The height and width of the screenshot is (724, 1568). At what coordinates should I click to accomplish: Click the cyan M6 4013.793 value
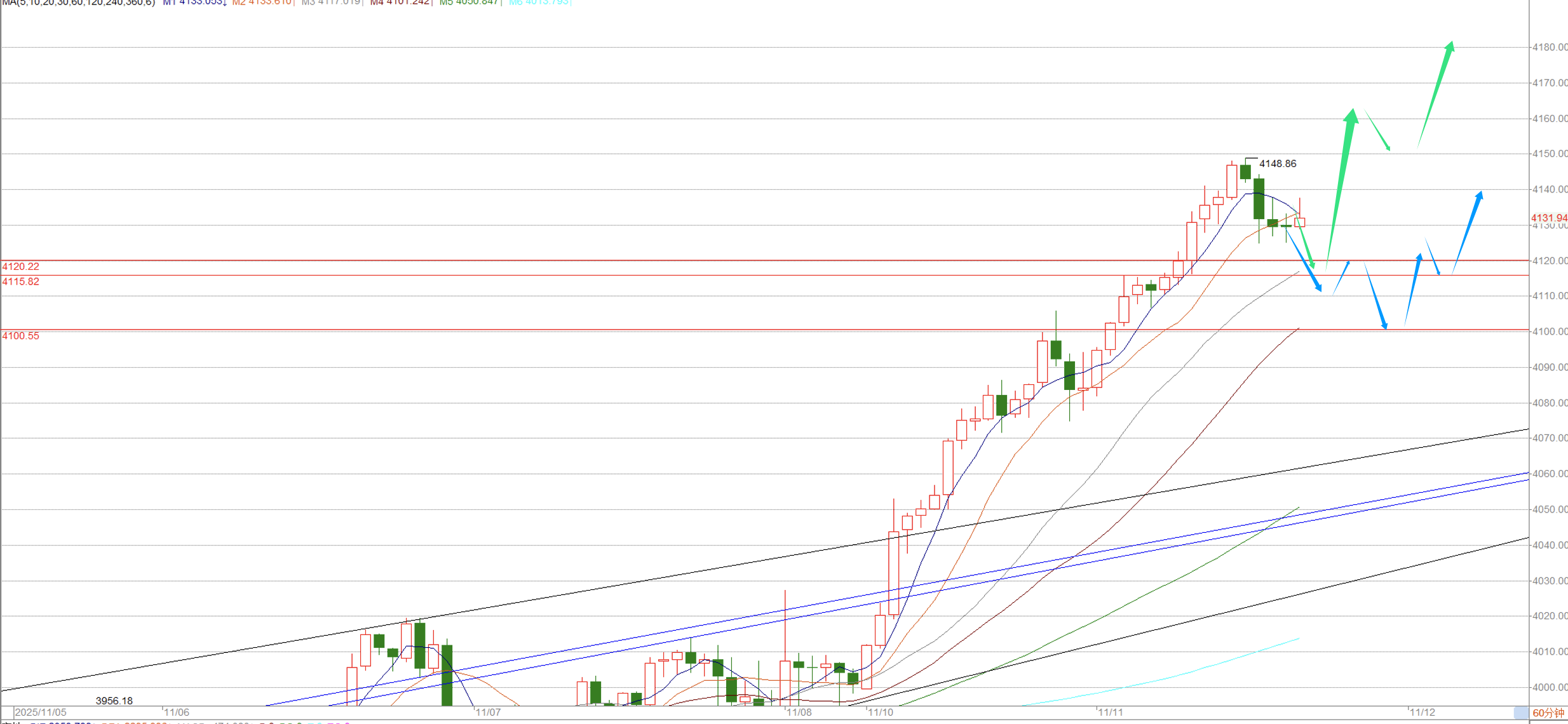539,3
